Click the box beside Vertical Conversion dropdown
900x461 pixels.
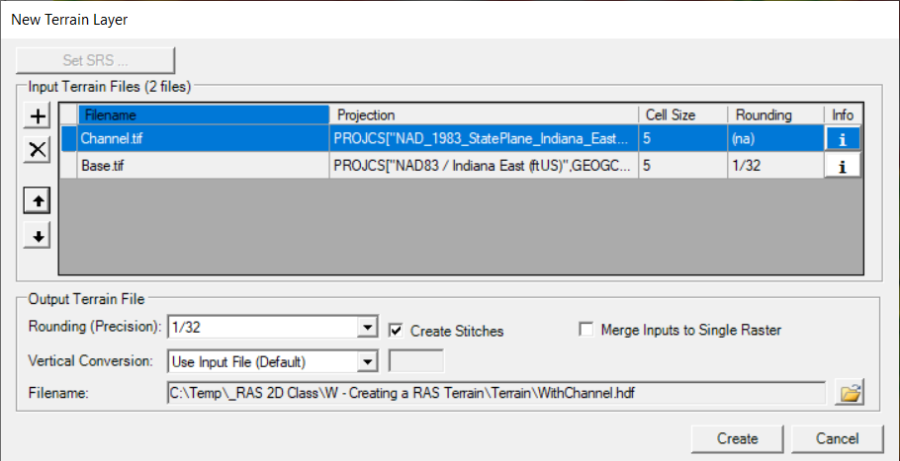coord(416,362)
